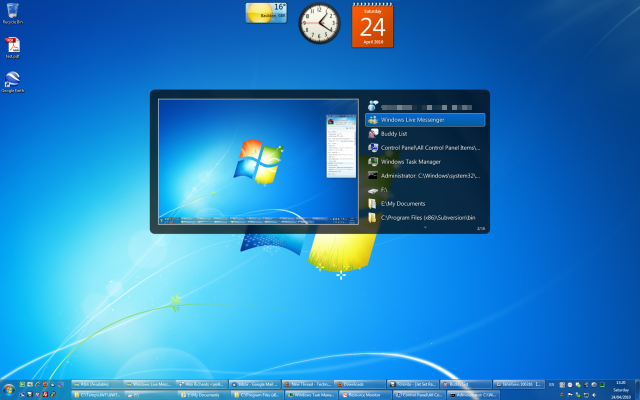
Task: Switch to the Downloads taskbar button
Action: click(360, 384)
